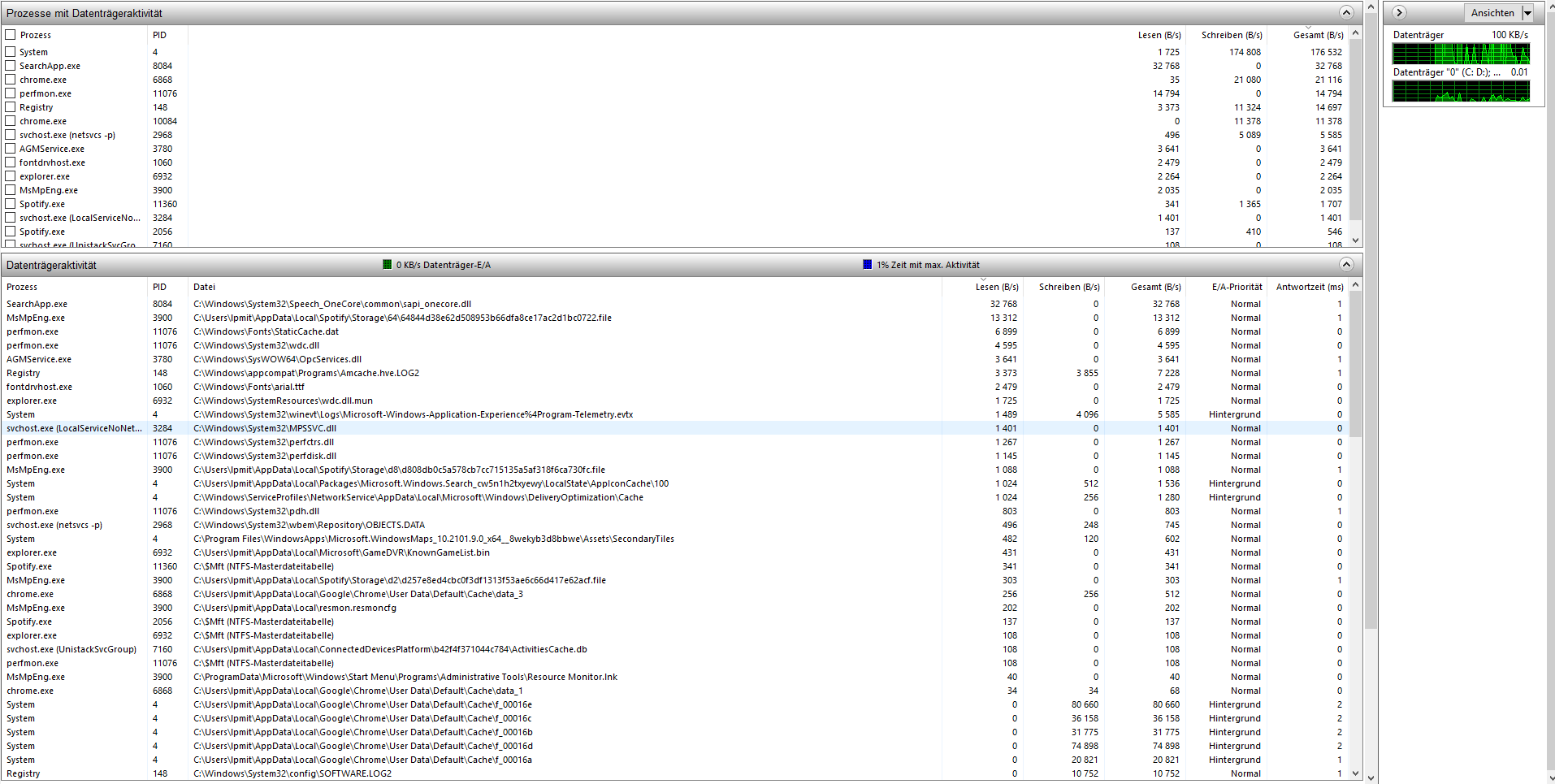Click the main pane scroll-down arrow
The height and width of the screenshot is (784, 1555).
click(1371, 778)
